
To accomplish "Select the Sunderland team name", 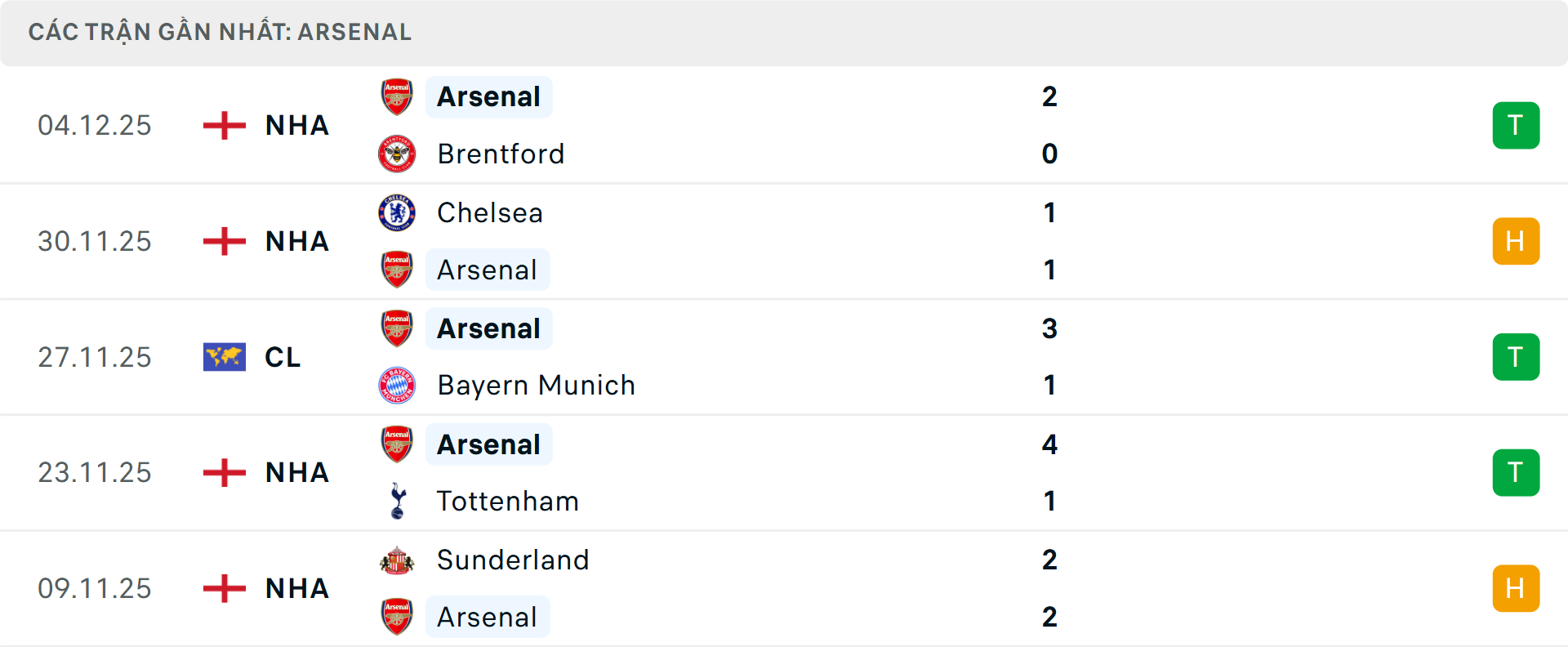I will (513, 560).
